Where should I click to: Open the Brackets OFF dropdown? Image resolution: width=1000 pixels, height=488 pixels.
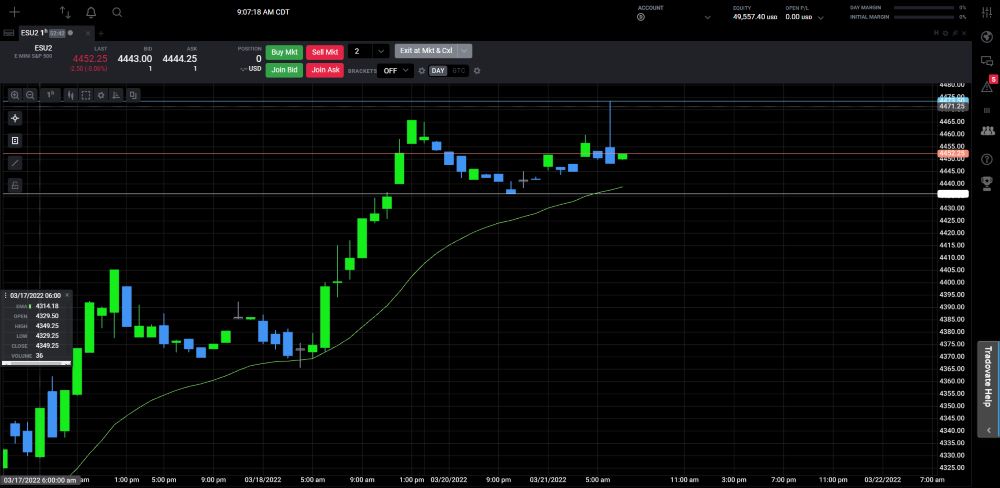[x=395, y=71]
